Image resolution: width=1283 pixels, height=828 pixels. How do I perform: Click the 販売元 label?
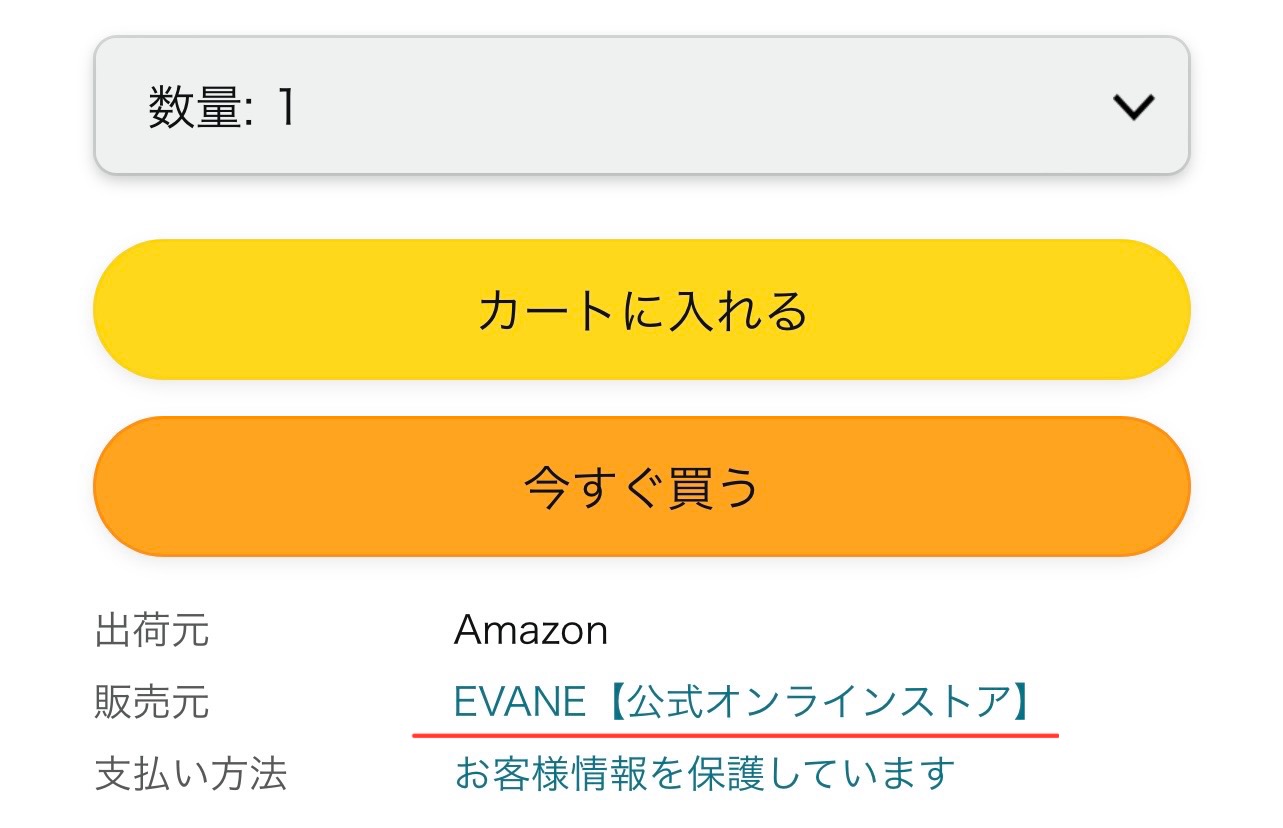pos(152,703)
